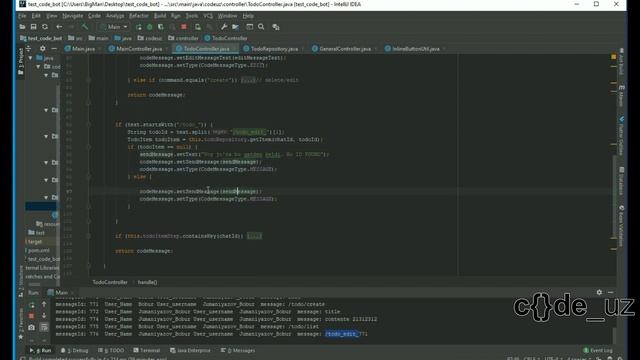This screenshot has height=360, width=640.
Task: Click the up arrow in Run panel
Action: point(44,305)
